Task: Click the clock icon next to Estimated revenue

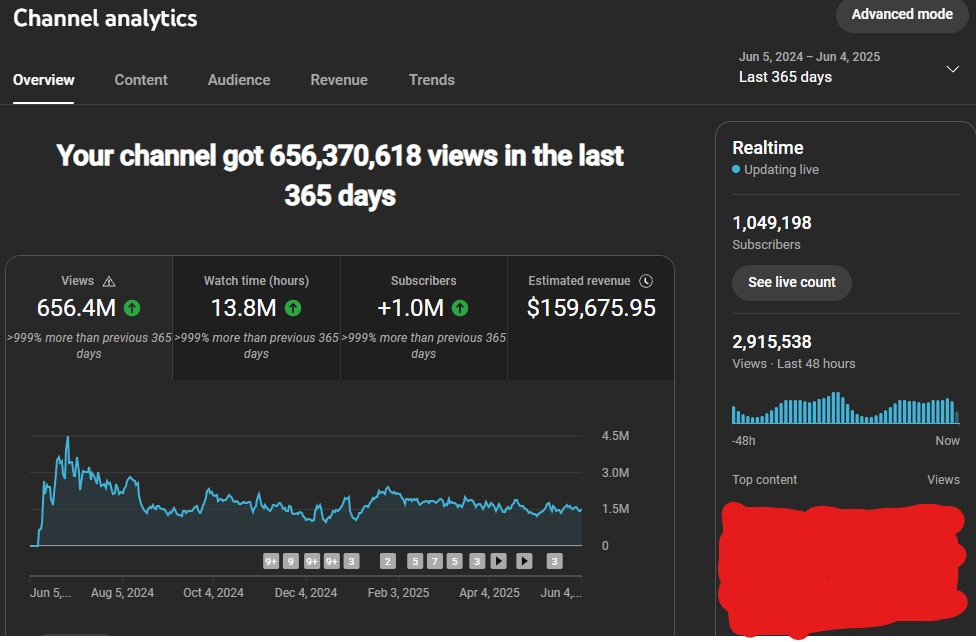Action: (x=646, y=281)
